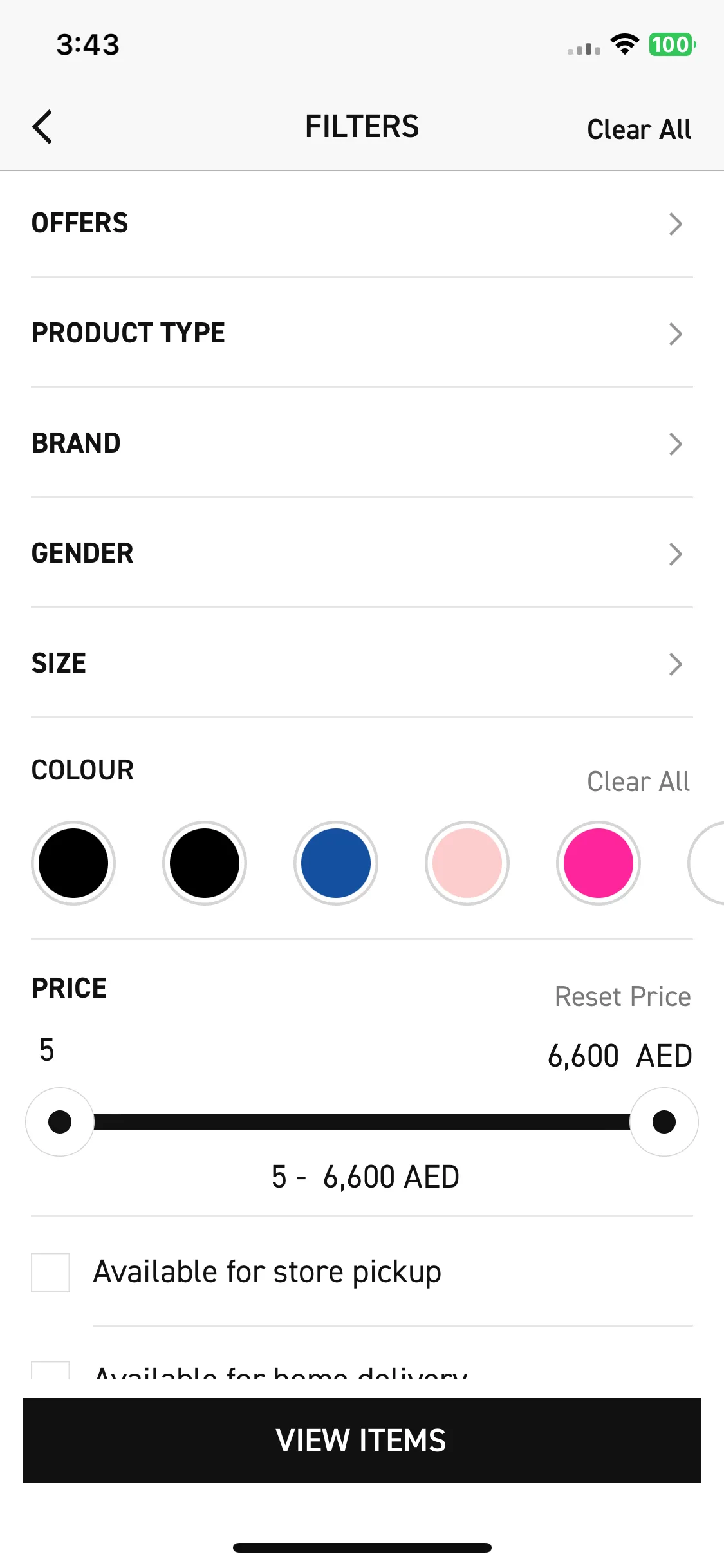Click the minimum price slider handle
The height and width of the screenshot is (1568, 724).
60,1122
